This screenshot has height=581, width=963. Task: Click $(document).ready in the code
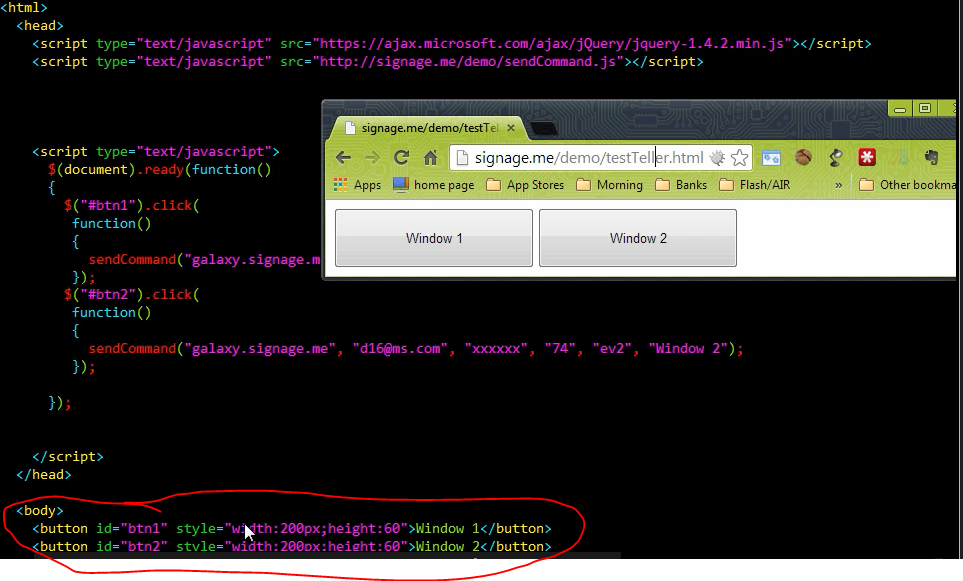(116, 170)
